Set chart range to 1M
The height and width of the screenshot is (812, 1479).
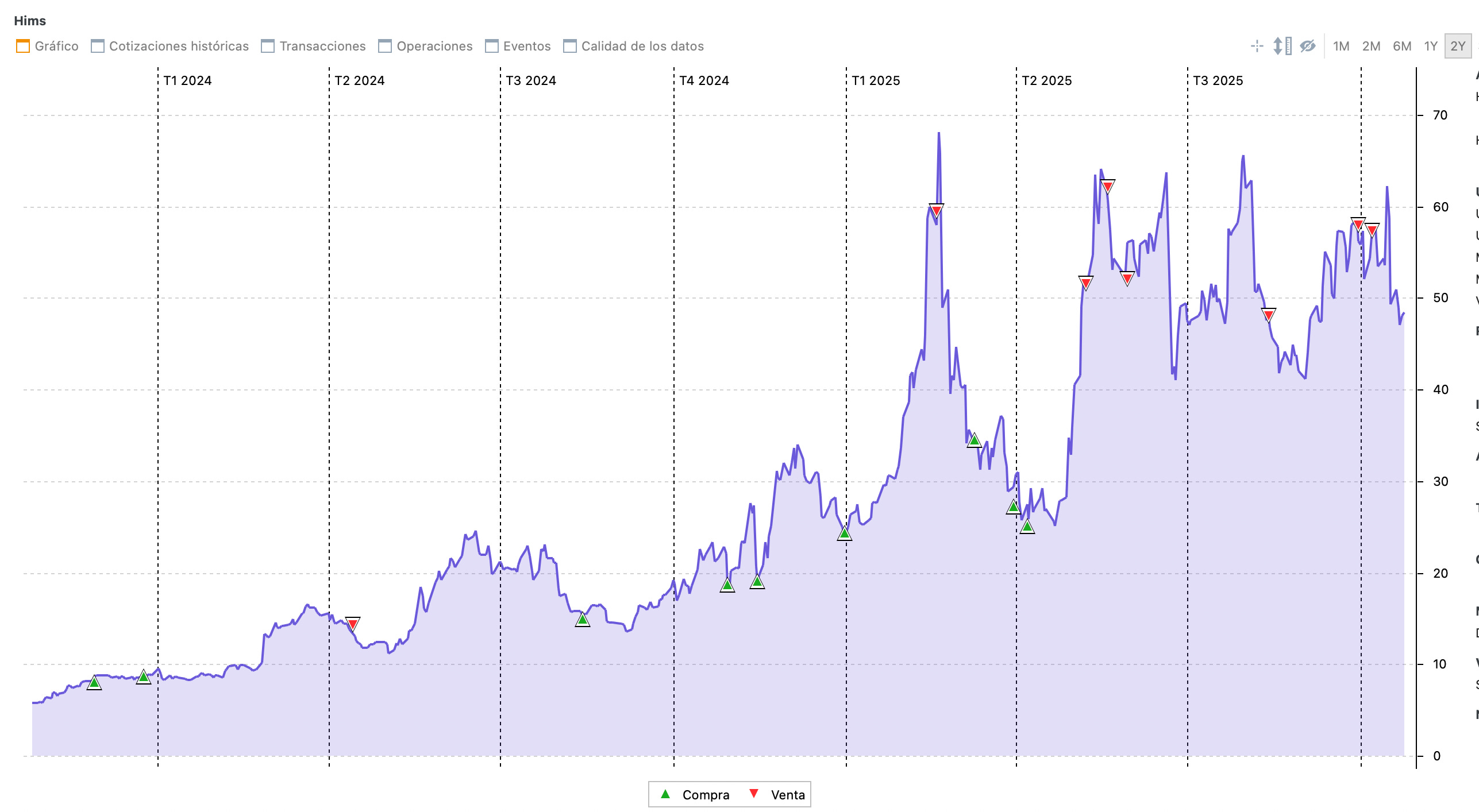click(1341, 46)
